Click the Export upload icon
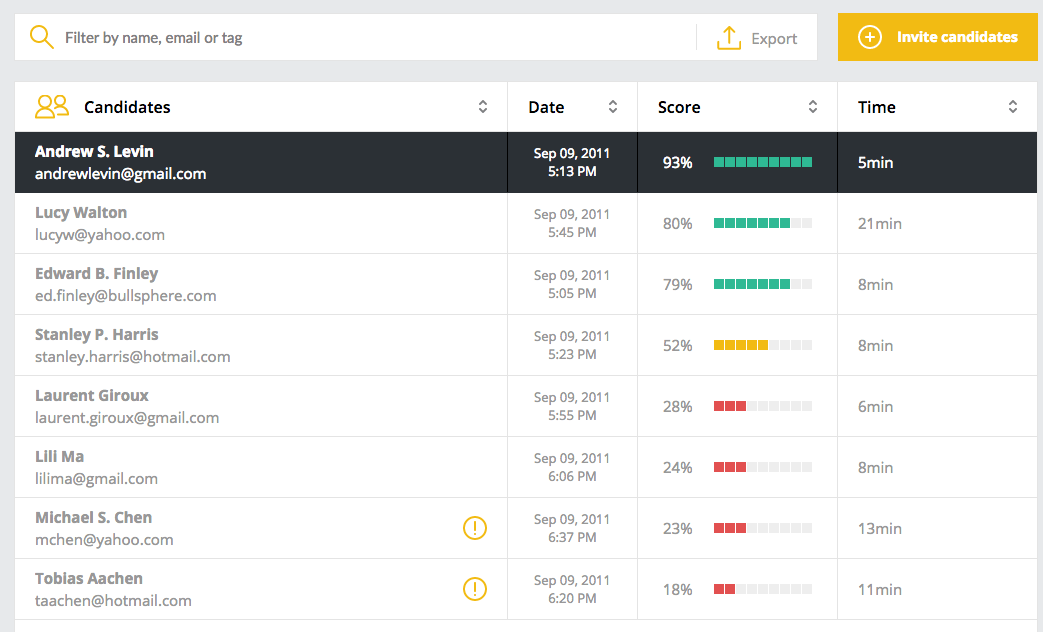 click(729, 38)
